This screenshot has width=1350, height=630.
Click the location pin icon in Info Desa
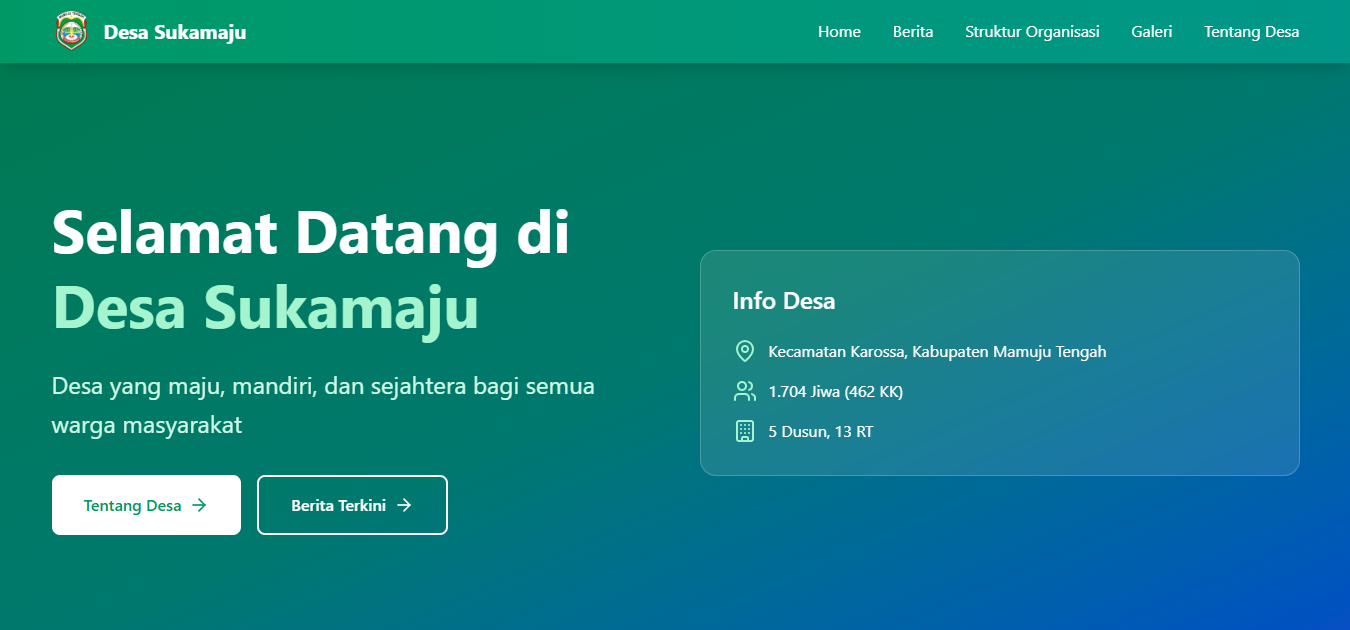[x=744, y=351]
